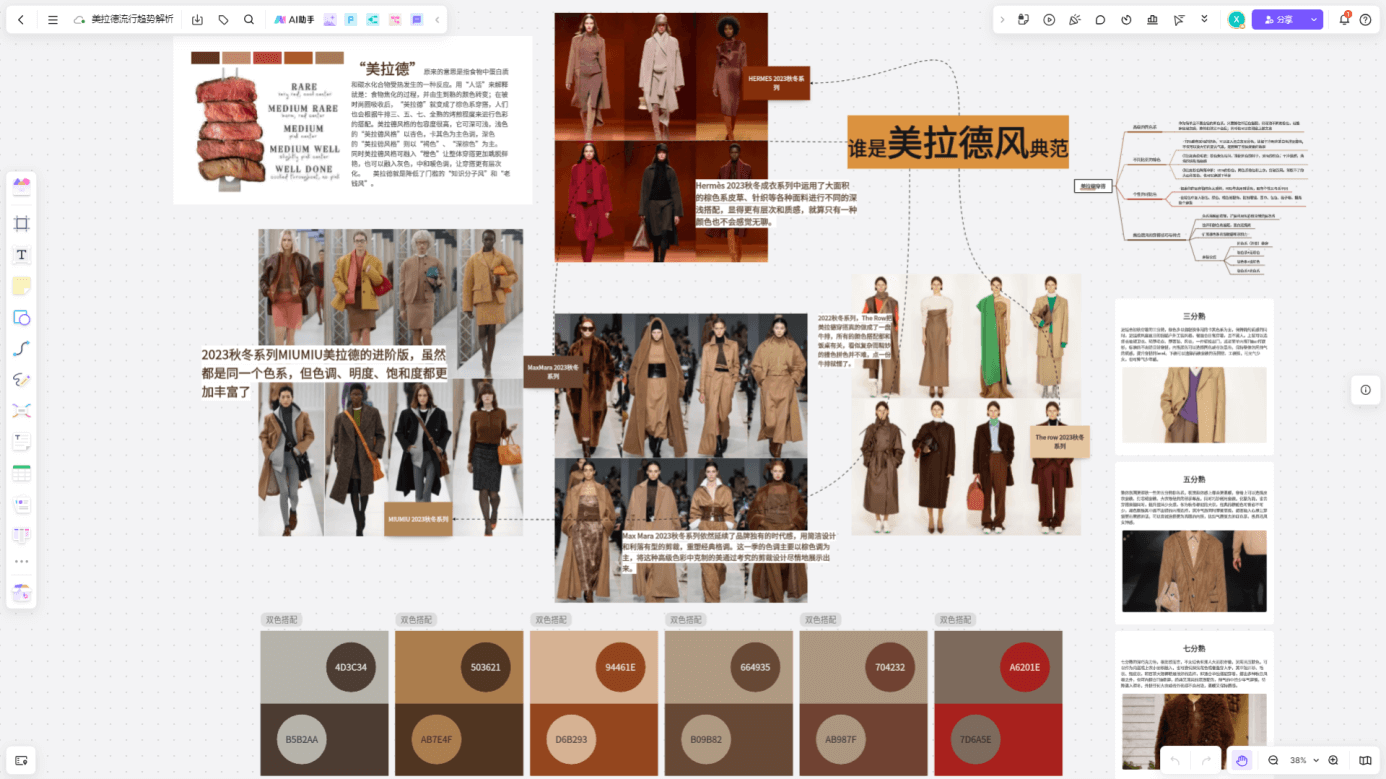This screenshot has width=1386, height=779.
Task: Click the export download icon
Action: [x=197, y=20]
